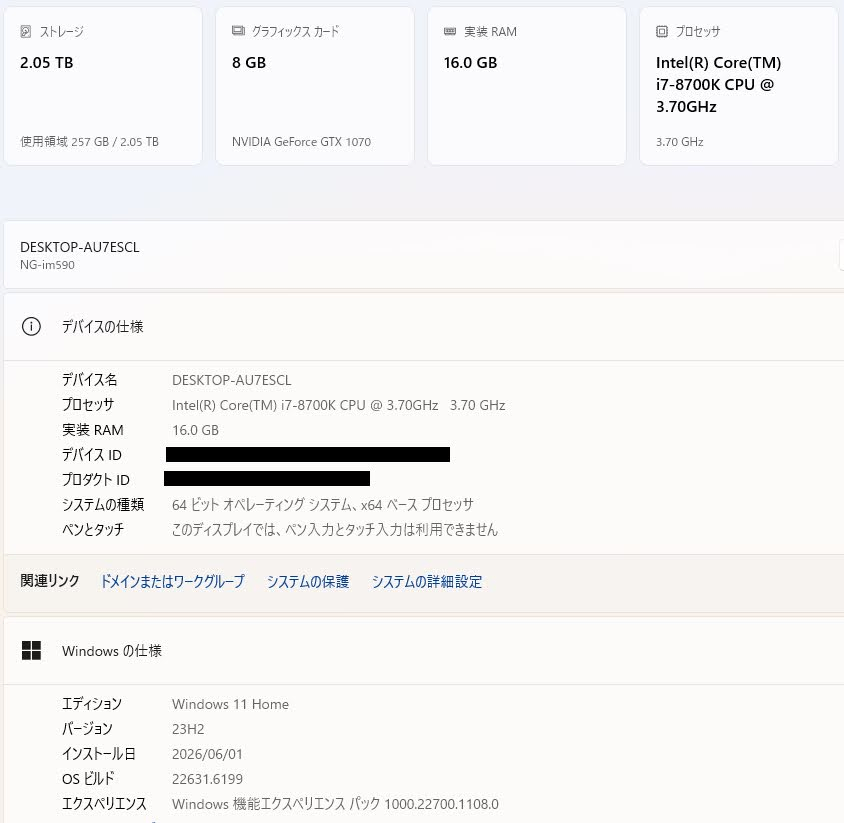Click the device specifications info icon

coord(31,326)
